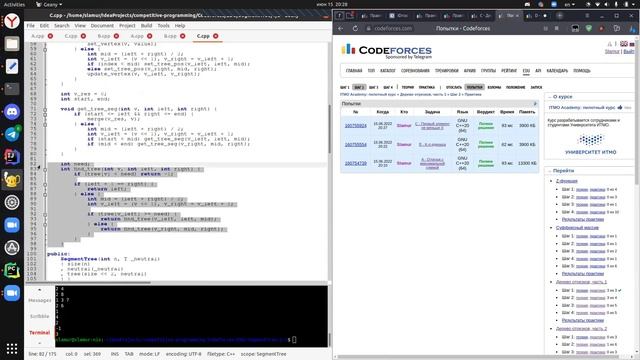Image resolution: width=640 pixels, height=360 pixels.
Task: Open the КАЛЕНДАРЬ menu item on Codeforces
Action: click(x=557, y=71)
